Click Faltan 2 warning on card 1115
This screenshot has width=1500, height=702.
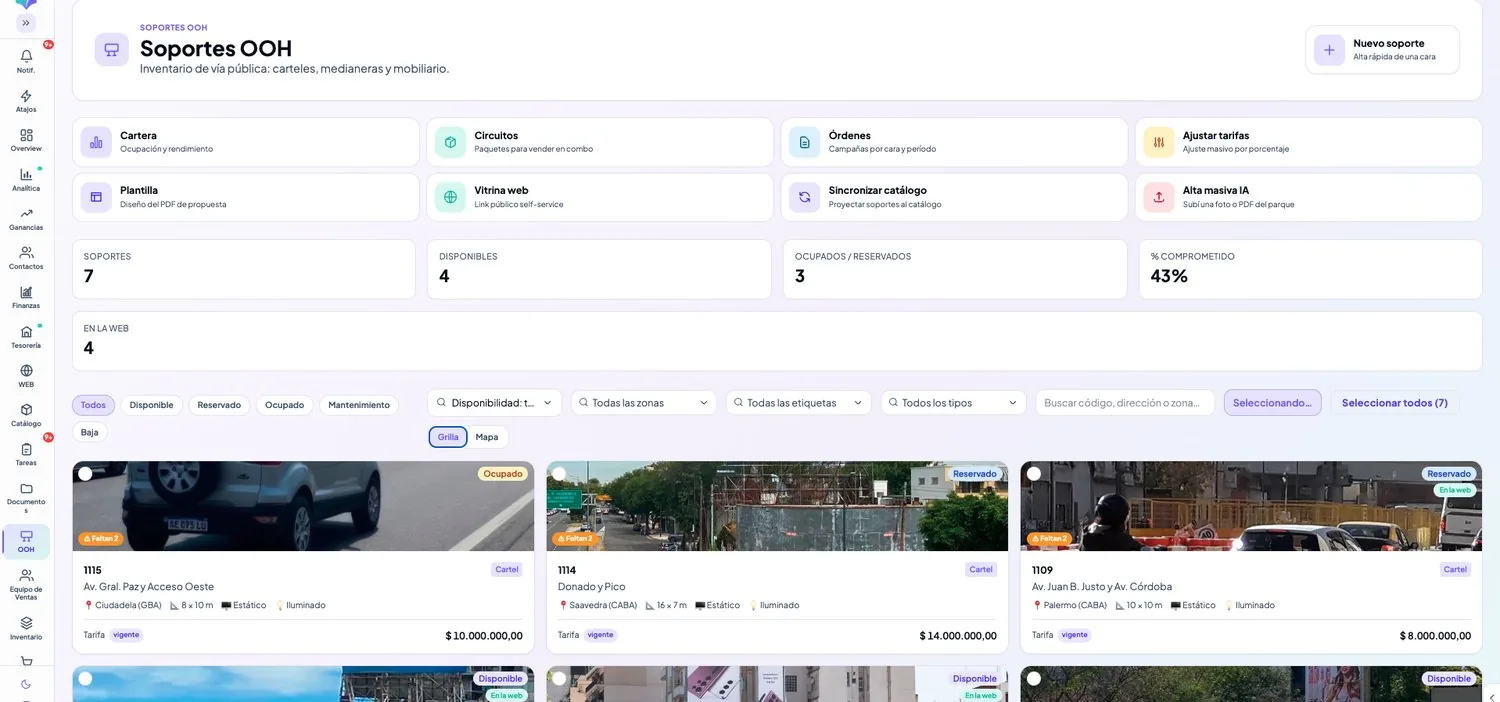(x=100, y=538)
